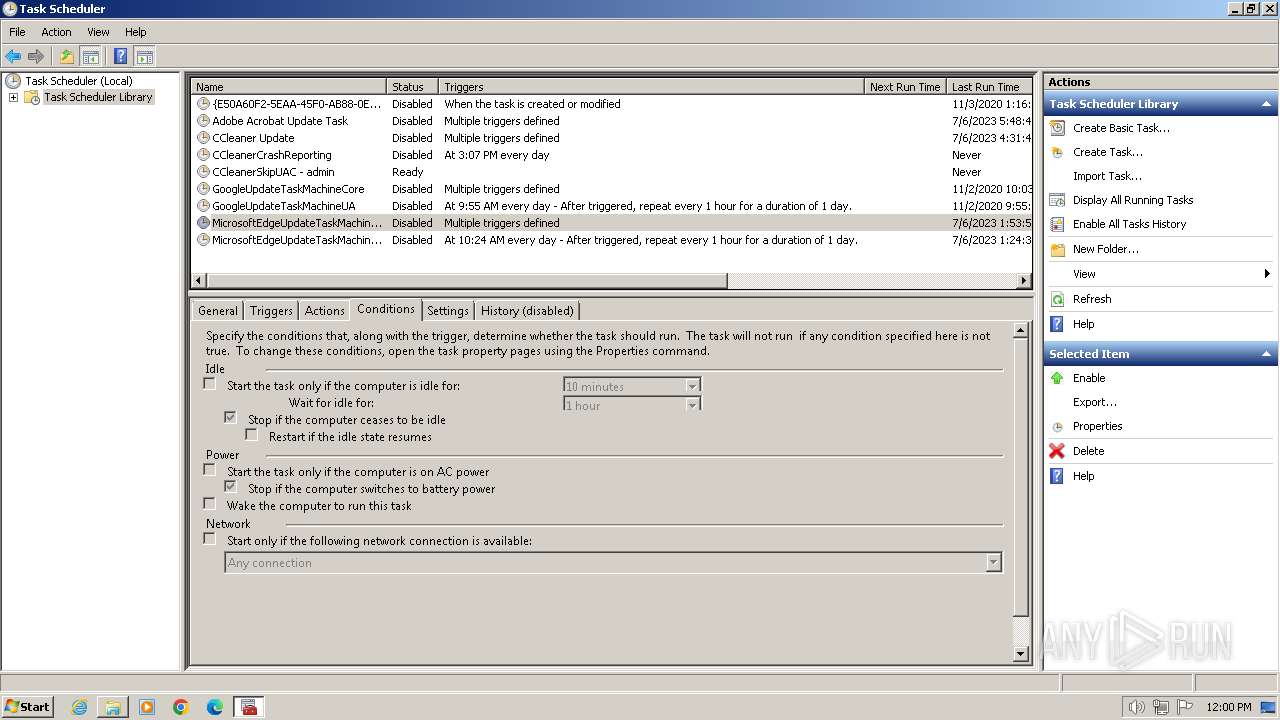The image size is (1280, 720).
Task: Click the volume speaker tray icon
Action: pyautogui.click(x=1136, y=707)
